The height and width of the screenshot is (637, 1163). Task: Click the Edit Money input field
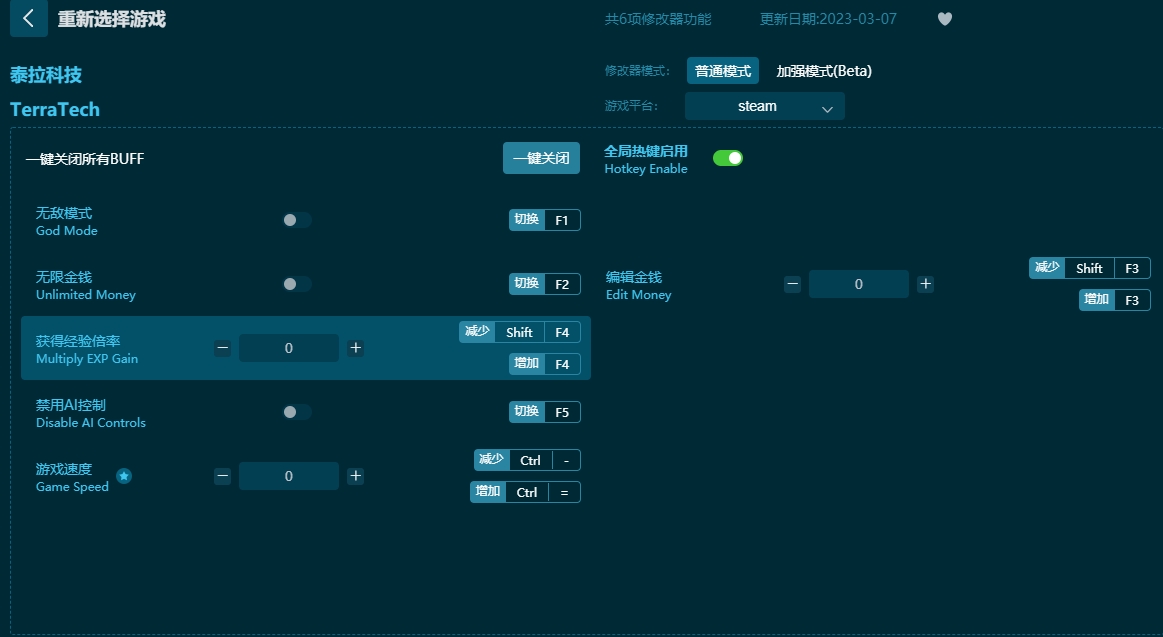tap(858, 284)
